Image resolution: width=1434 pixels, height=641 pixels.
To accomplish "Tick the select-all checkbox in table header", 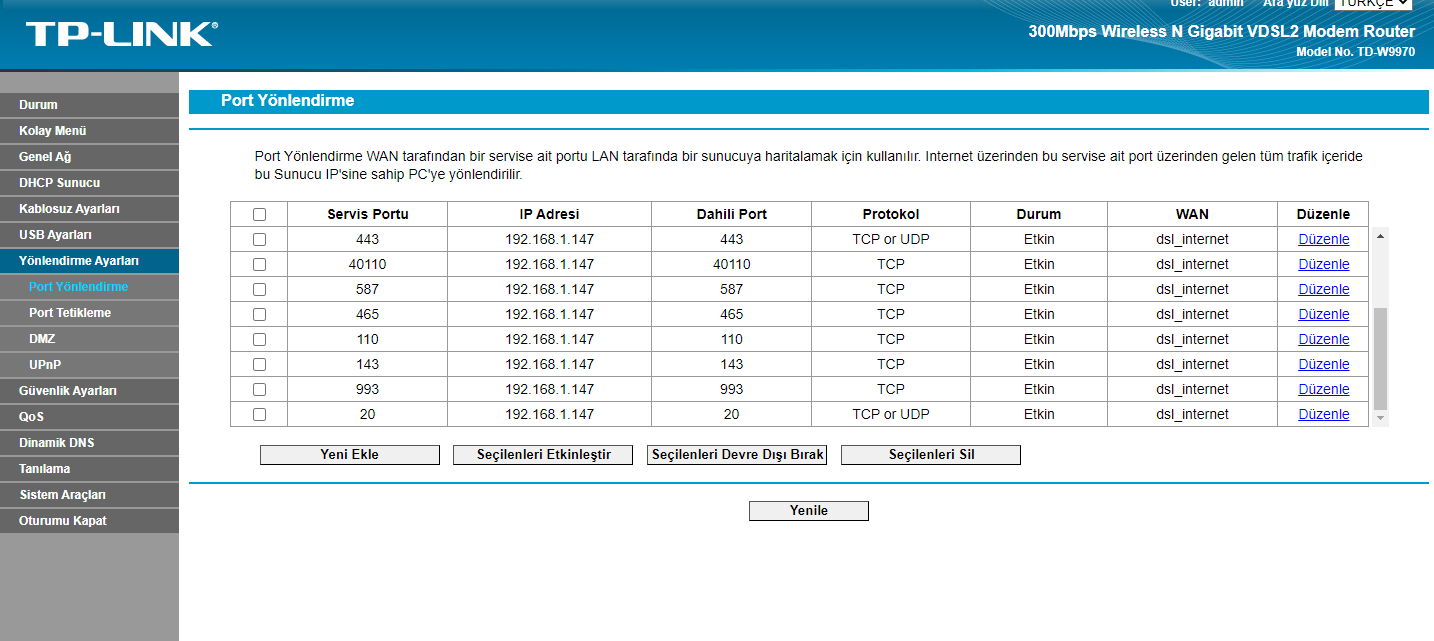I will [260, 214].
